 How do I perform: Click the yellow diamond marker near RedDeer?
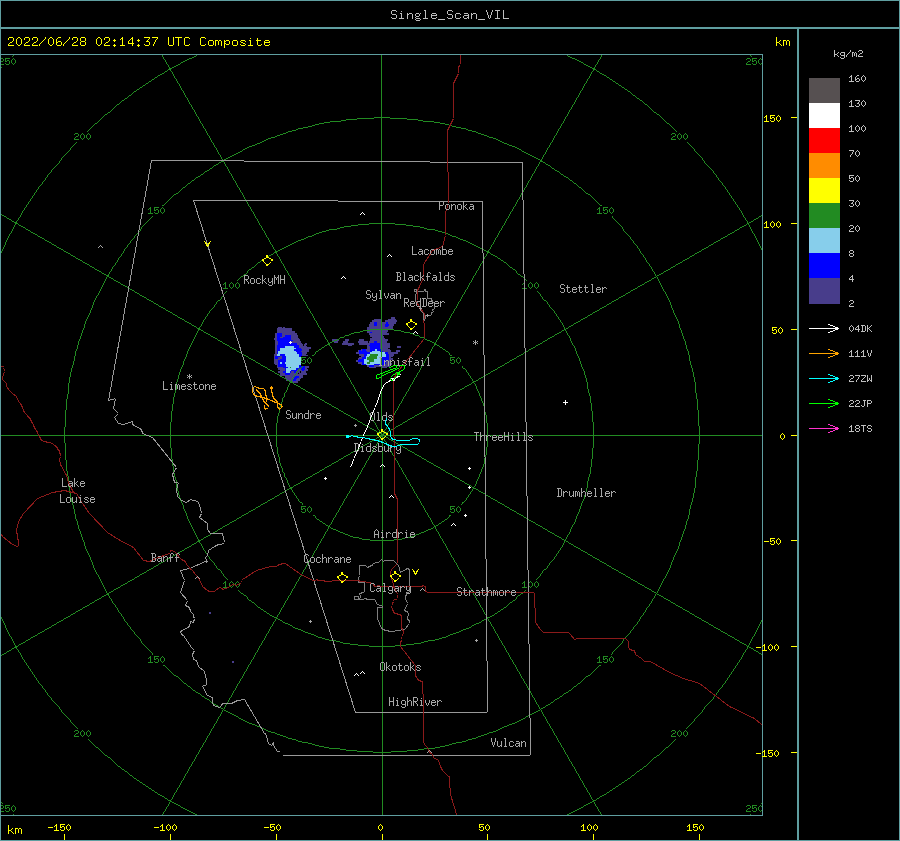411,325
